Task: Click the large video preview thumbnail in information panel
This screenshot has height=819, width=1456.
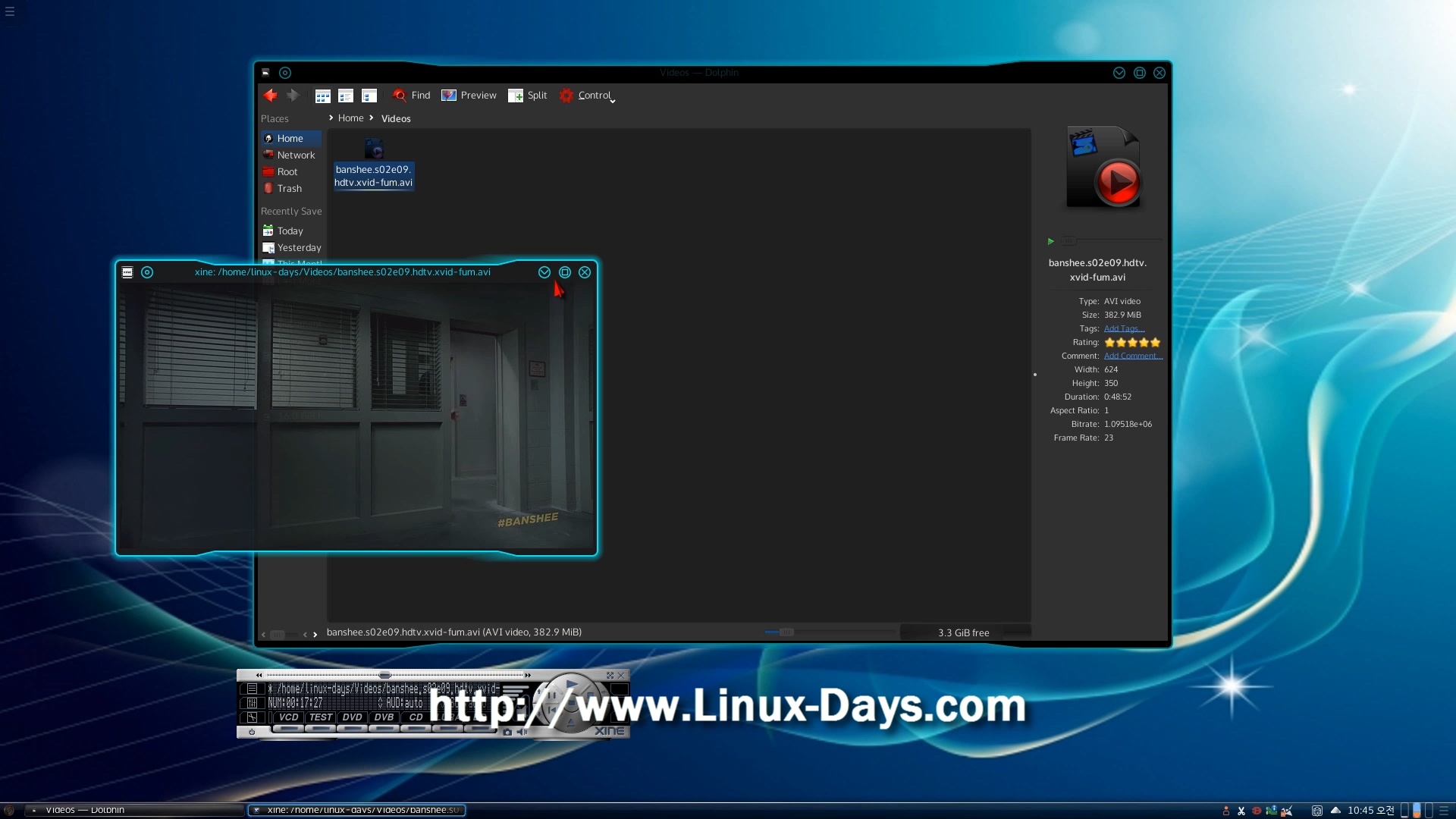Action: [1104, 167]
